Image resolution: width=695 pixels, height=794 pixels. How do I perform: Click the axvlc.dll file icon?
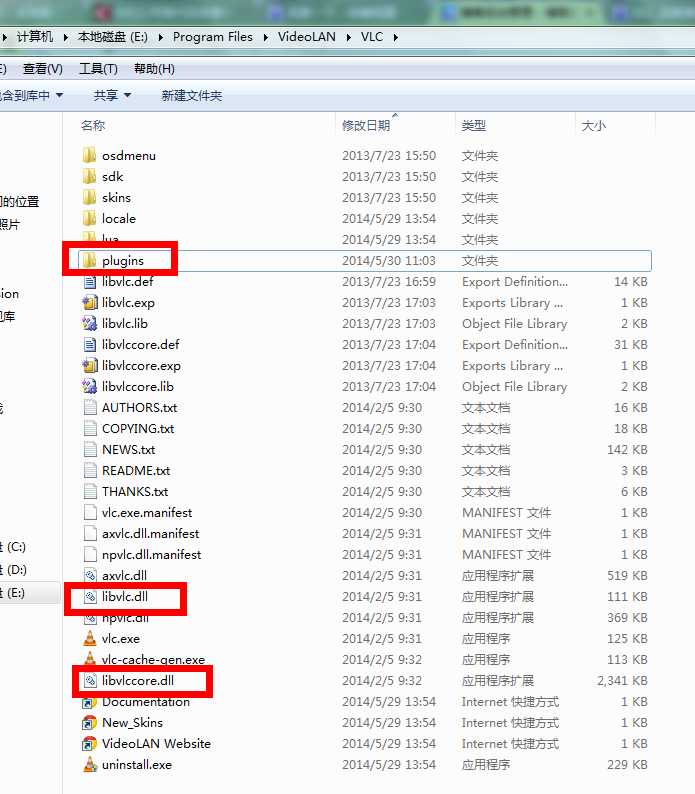coord(90,575)
